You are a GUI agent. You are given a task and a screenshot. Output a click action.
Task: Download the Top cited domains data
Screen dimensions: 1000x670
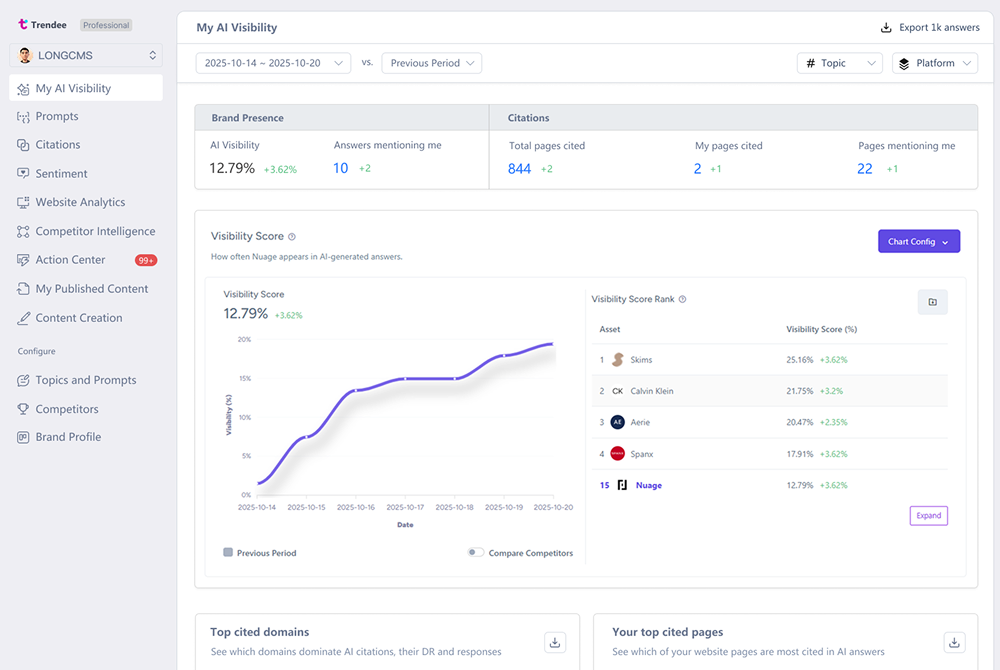[x=555, y=643]
